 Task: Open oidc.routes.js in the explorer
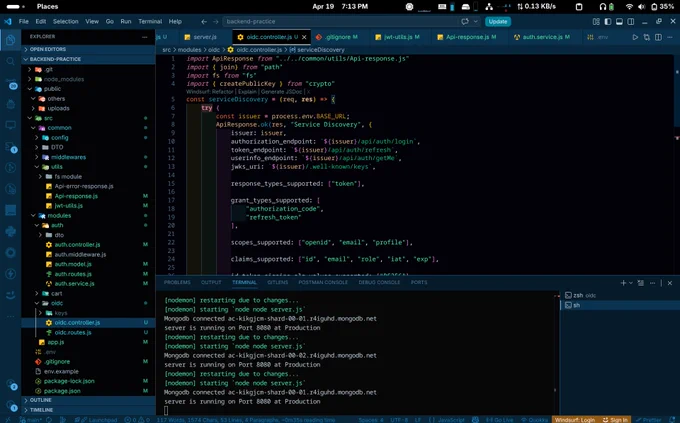tap(88, 332)
